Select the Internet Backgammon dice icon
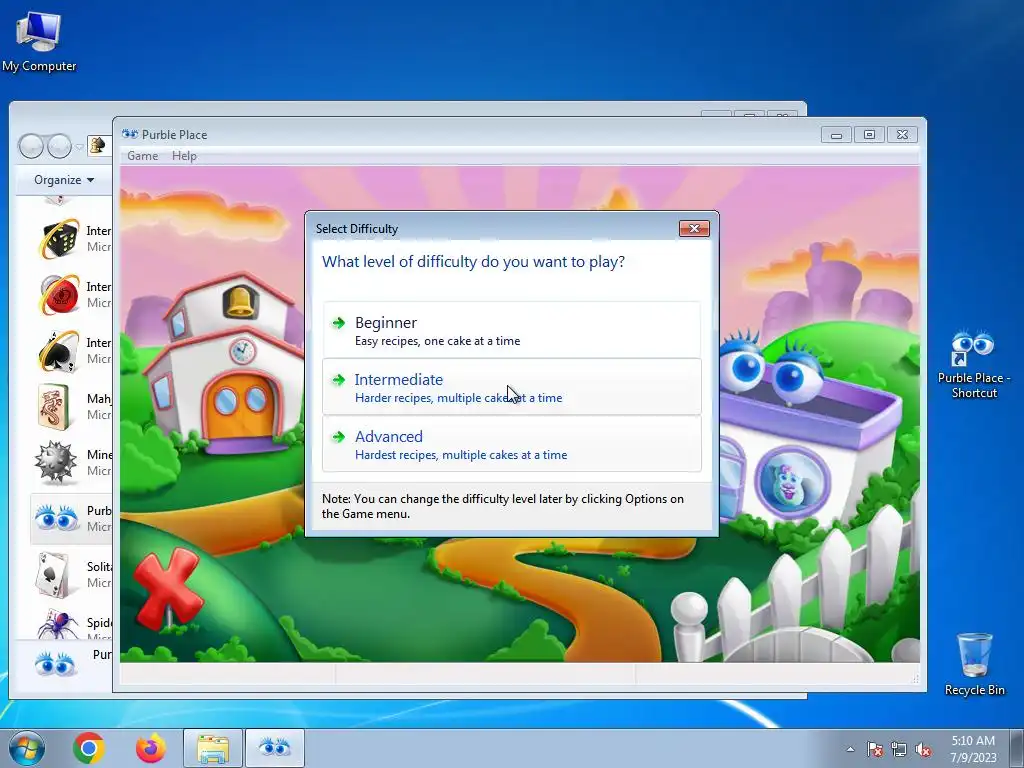The image size is (1024, 768). click(57, 239)
